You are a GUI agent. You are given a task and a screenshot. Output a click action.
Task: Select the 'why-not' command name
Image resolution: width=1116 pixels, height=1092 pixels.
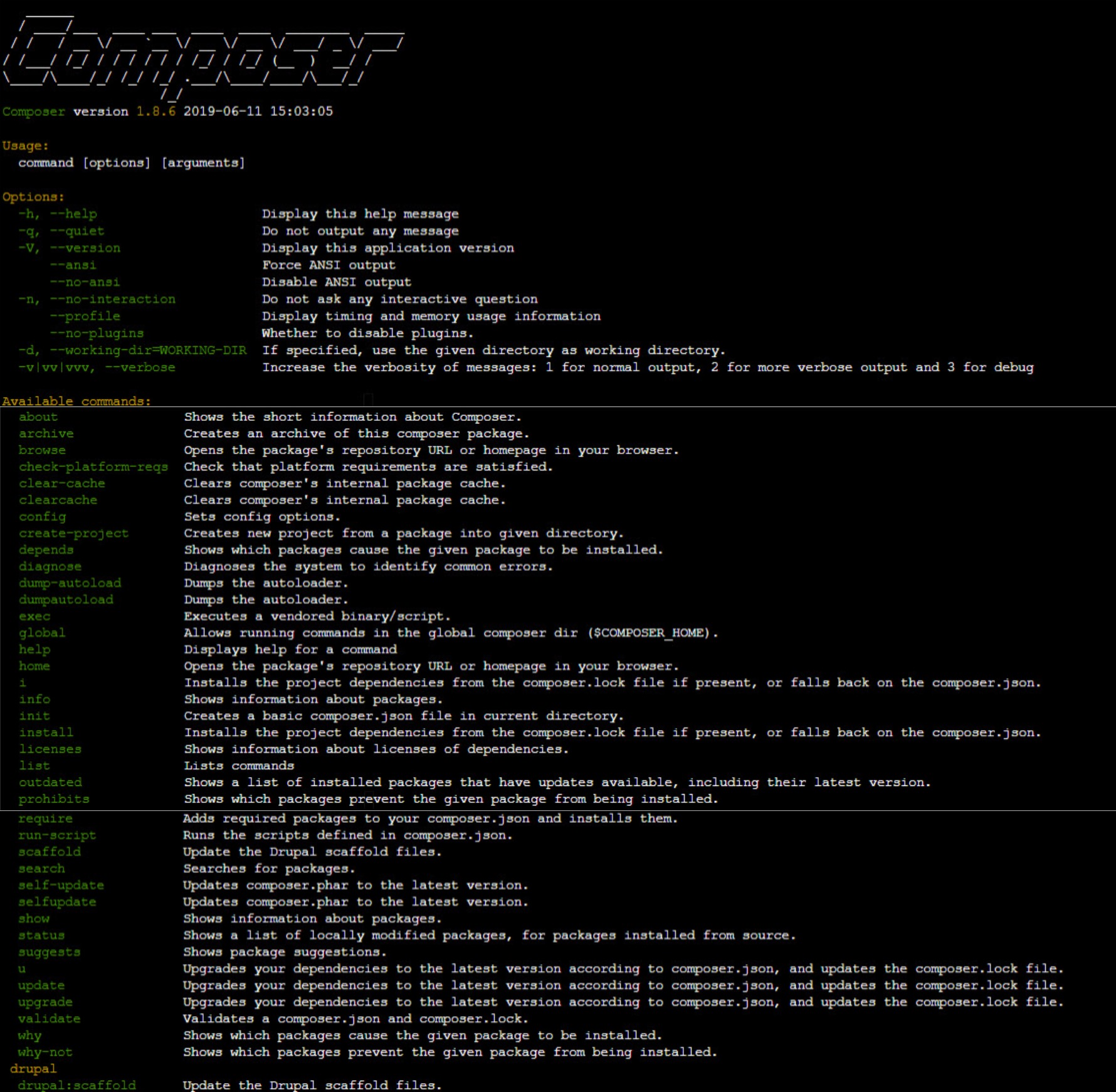[x=46, y=1052]
